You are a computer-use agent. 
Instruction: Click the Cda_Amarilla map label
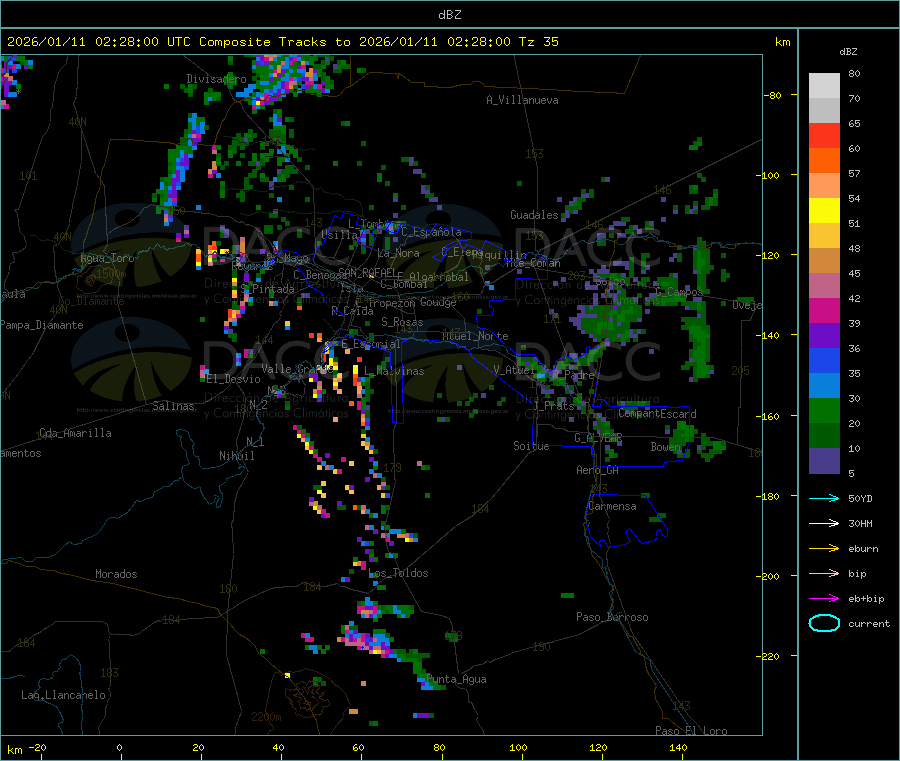pyautogui.click(x=75, y=433)
